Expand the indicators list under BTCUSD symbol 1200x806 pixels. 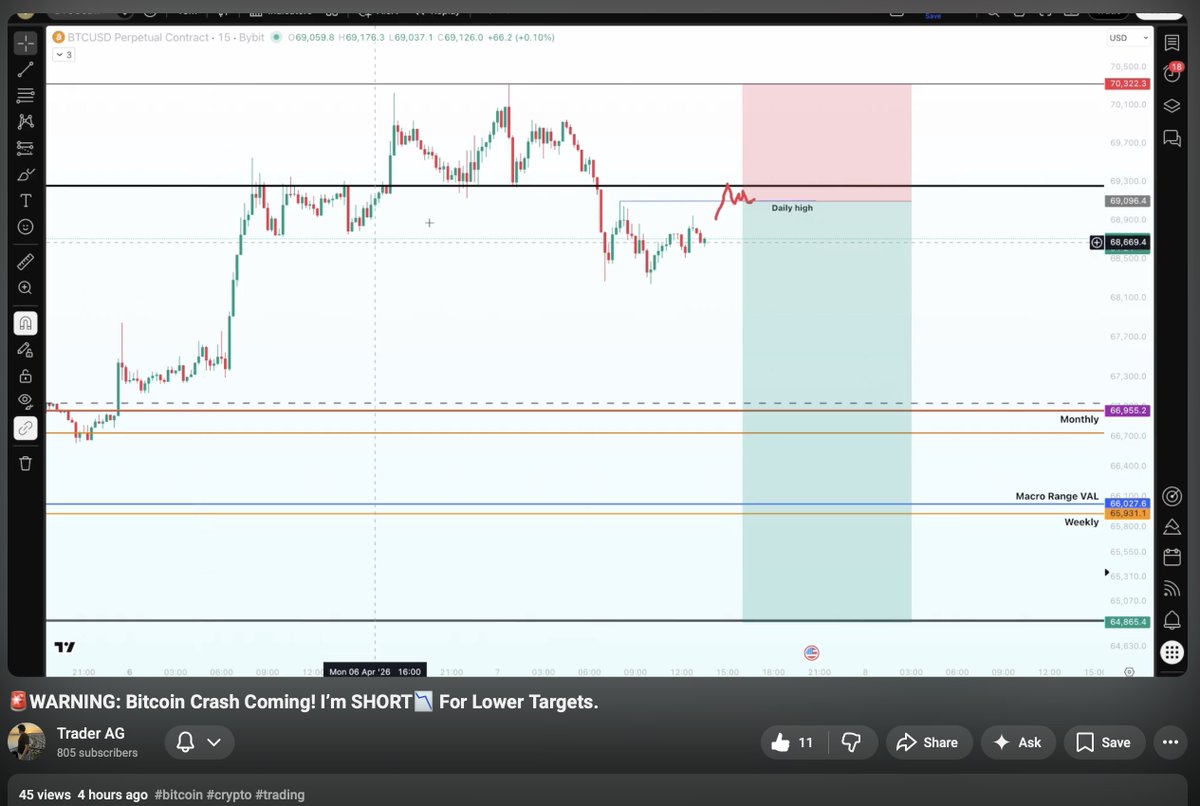coord(63,54)
